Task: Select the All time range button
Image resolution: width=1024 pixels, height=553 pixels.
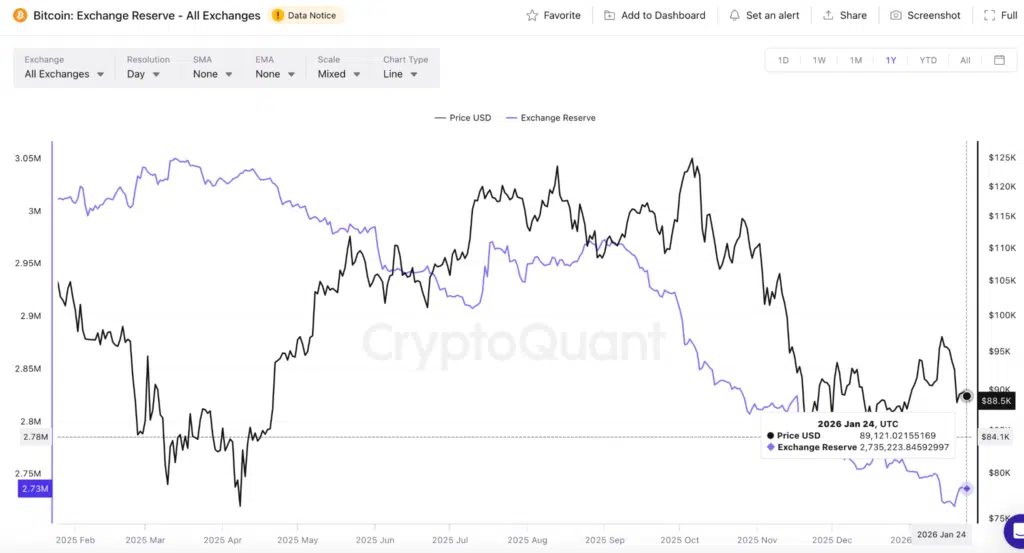Action: [965, 60]
